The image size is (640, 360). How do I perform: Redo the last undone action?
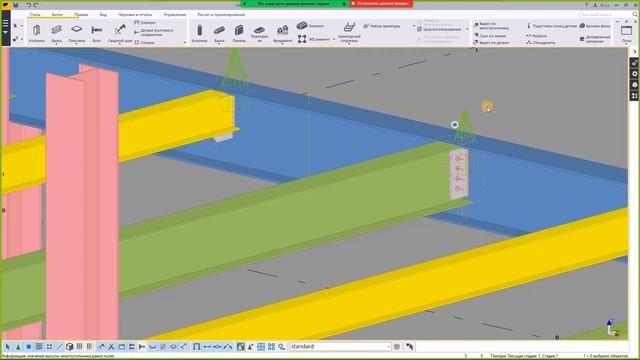pos(36,5)
